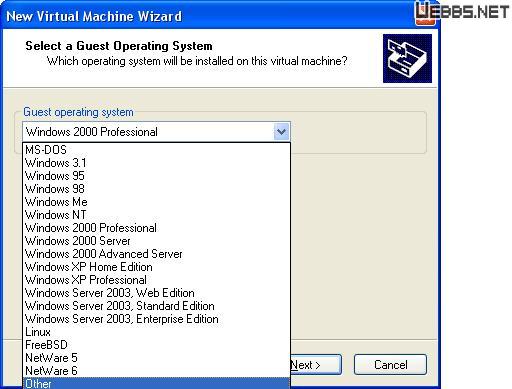Cancel the New Virtual Machine Wizard

tap(390, 365)
